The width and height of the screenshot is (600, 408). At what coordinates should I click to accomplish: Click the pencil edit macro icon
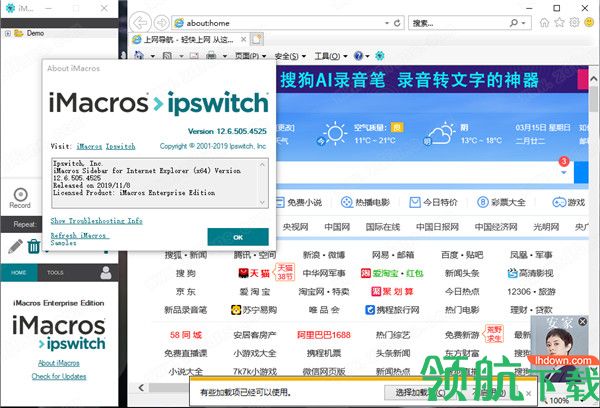(x=15, y=246)
